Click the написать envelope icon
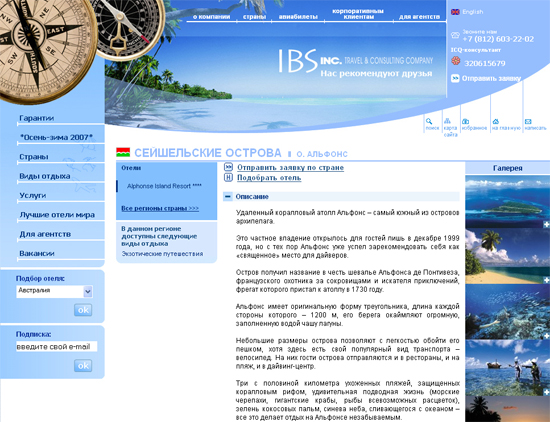Viewport: 550px width, 422px height. click(528, 121)
